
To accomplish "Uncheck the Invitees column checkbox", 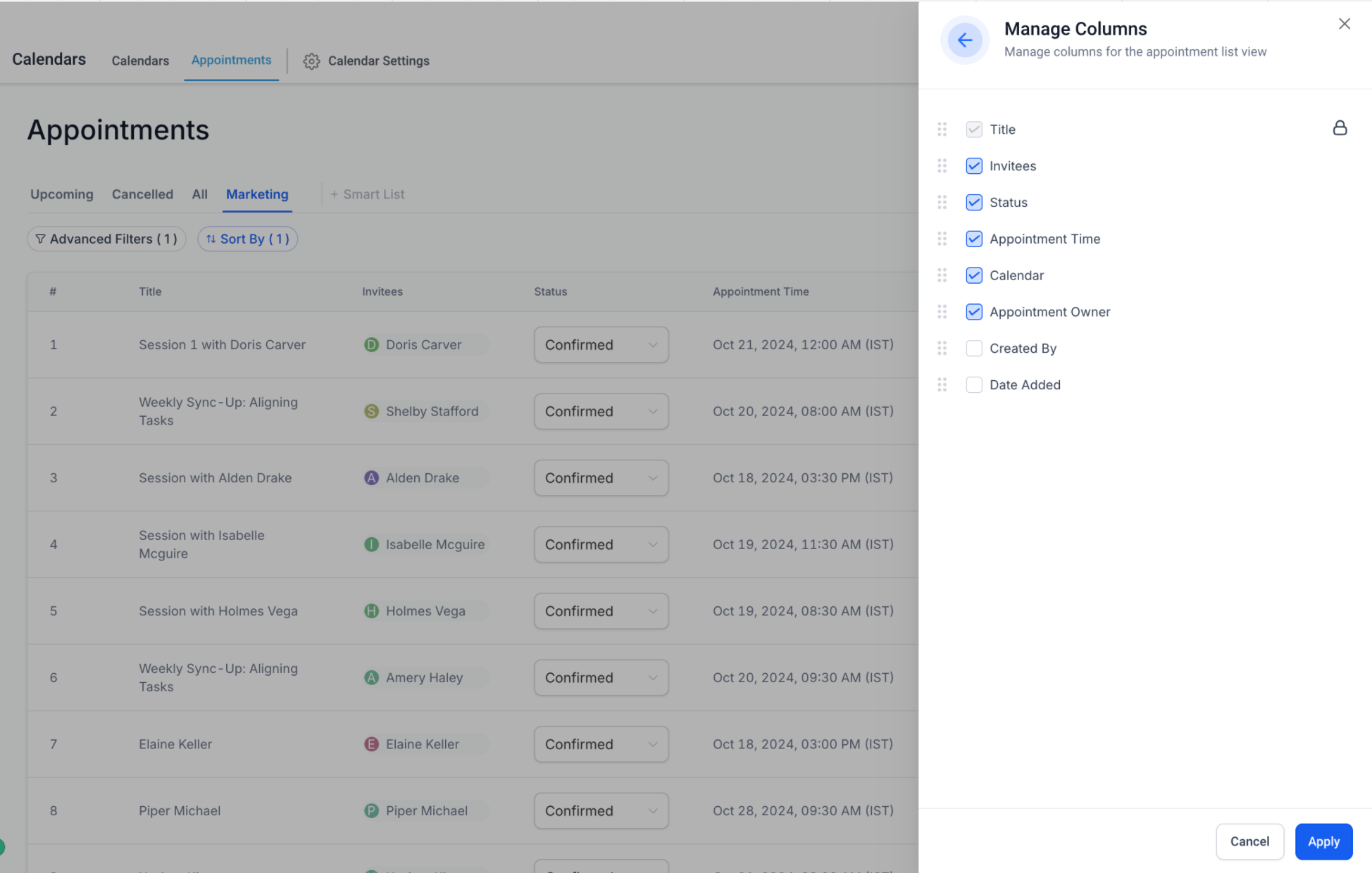I will 973,166.
